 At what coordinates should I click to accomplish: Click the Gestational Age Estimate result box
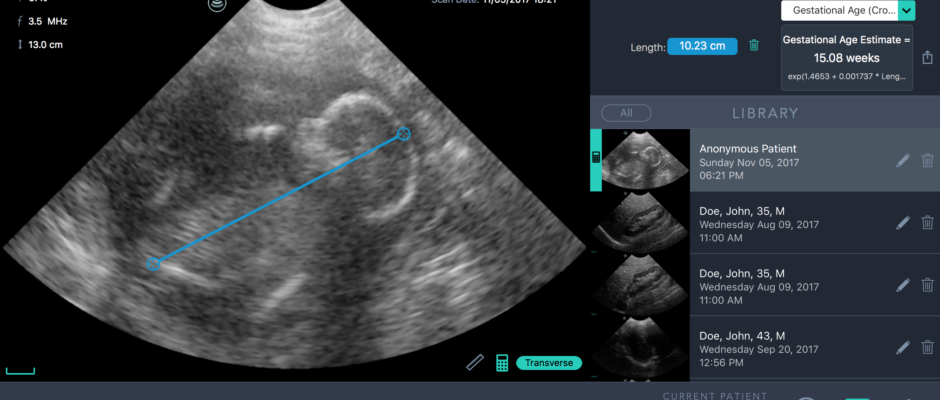[x=846, y=59]
